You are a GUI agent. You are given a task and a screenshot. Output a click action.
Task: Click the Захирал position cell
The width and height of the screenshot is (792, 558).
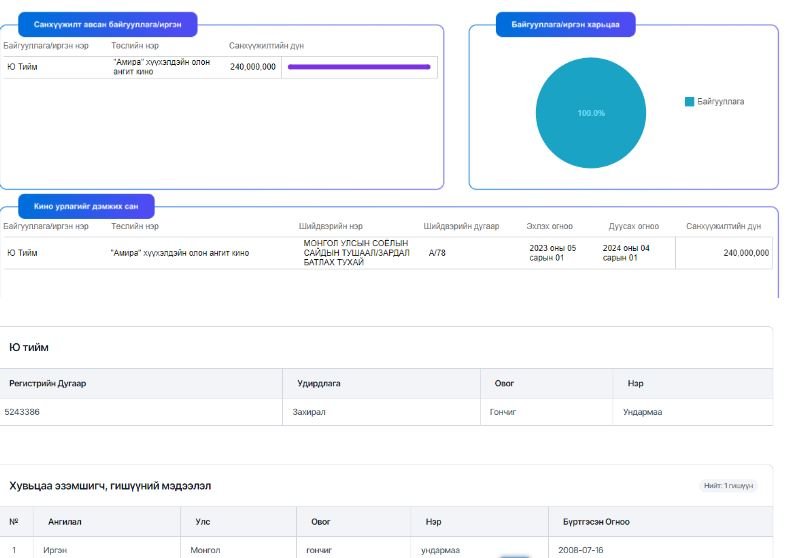tap(310, 411)
